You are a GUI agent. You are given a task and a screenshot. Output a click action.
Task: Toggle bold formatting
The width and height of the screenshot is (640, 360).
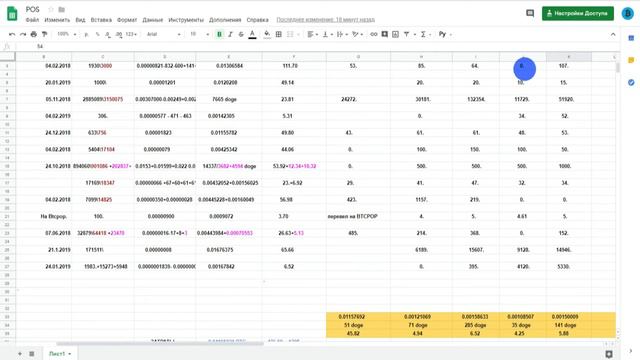(x=219, y=34)
